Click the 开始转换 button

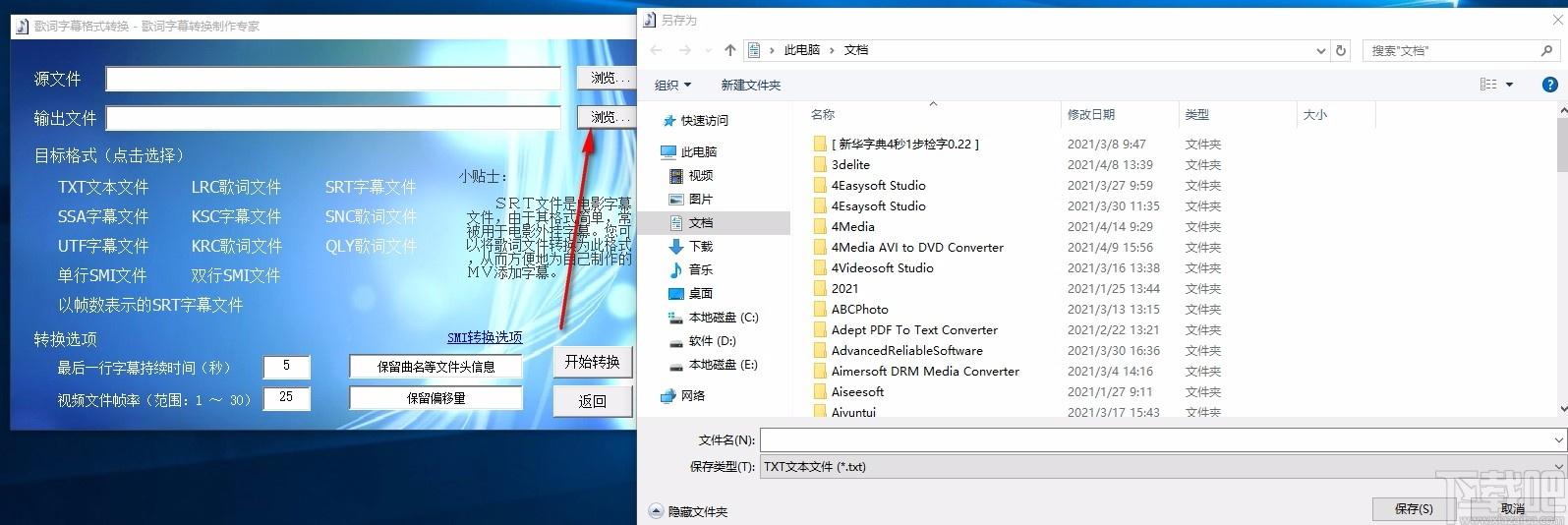pyautogui.click(x=592, y=362)
